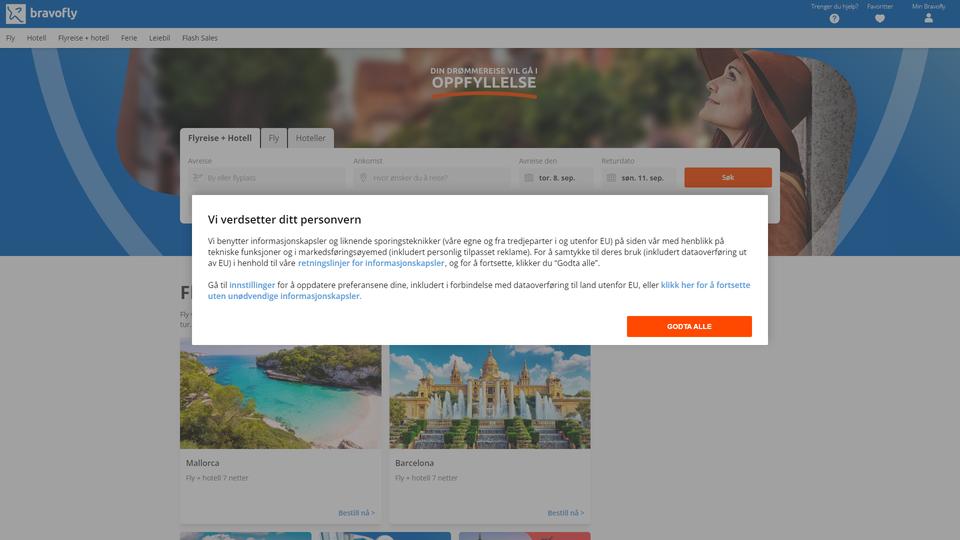Open Favoritter heart icon
The height and width of the screenshot is (540, 960).
click(880, 19)
